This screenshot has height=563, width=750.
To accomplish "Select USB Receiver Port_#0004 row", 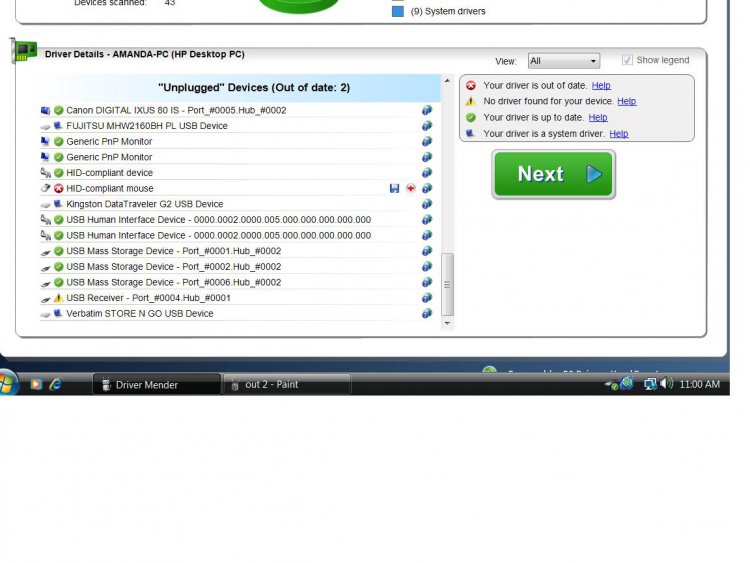I will coord(236,298).
